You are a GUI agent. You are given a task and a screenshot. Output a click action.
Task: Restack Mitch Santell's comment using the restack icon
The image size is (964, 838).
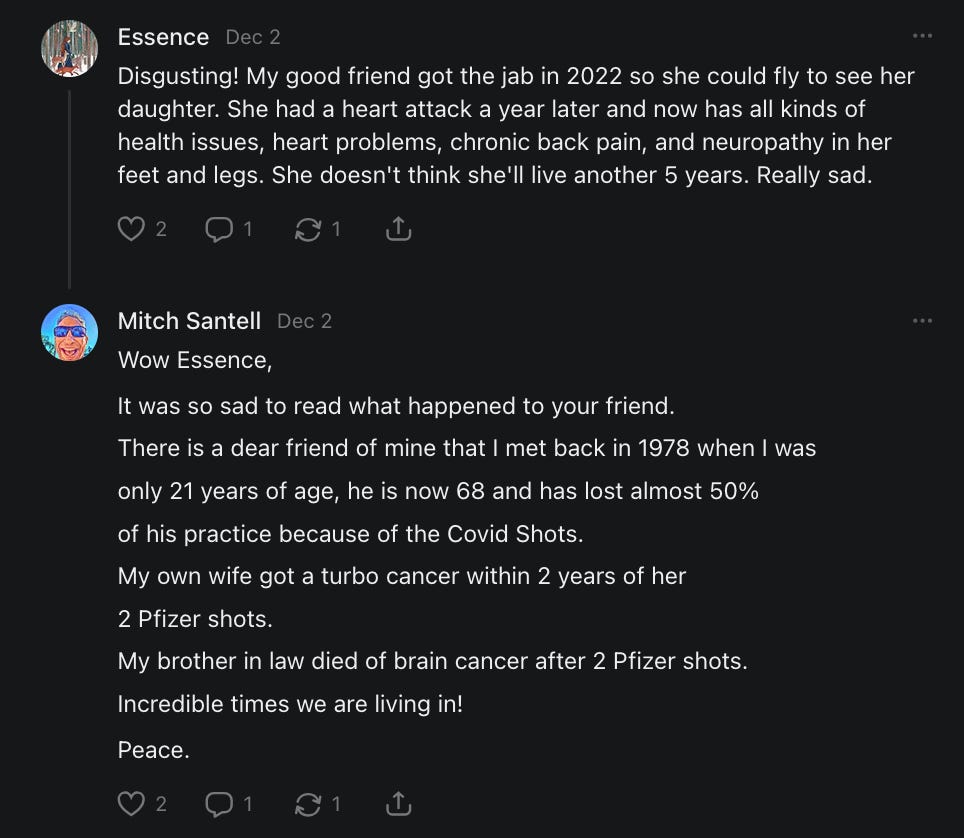[306, 803]
